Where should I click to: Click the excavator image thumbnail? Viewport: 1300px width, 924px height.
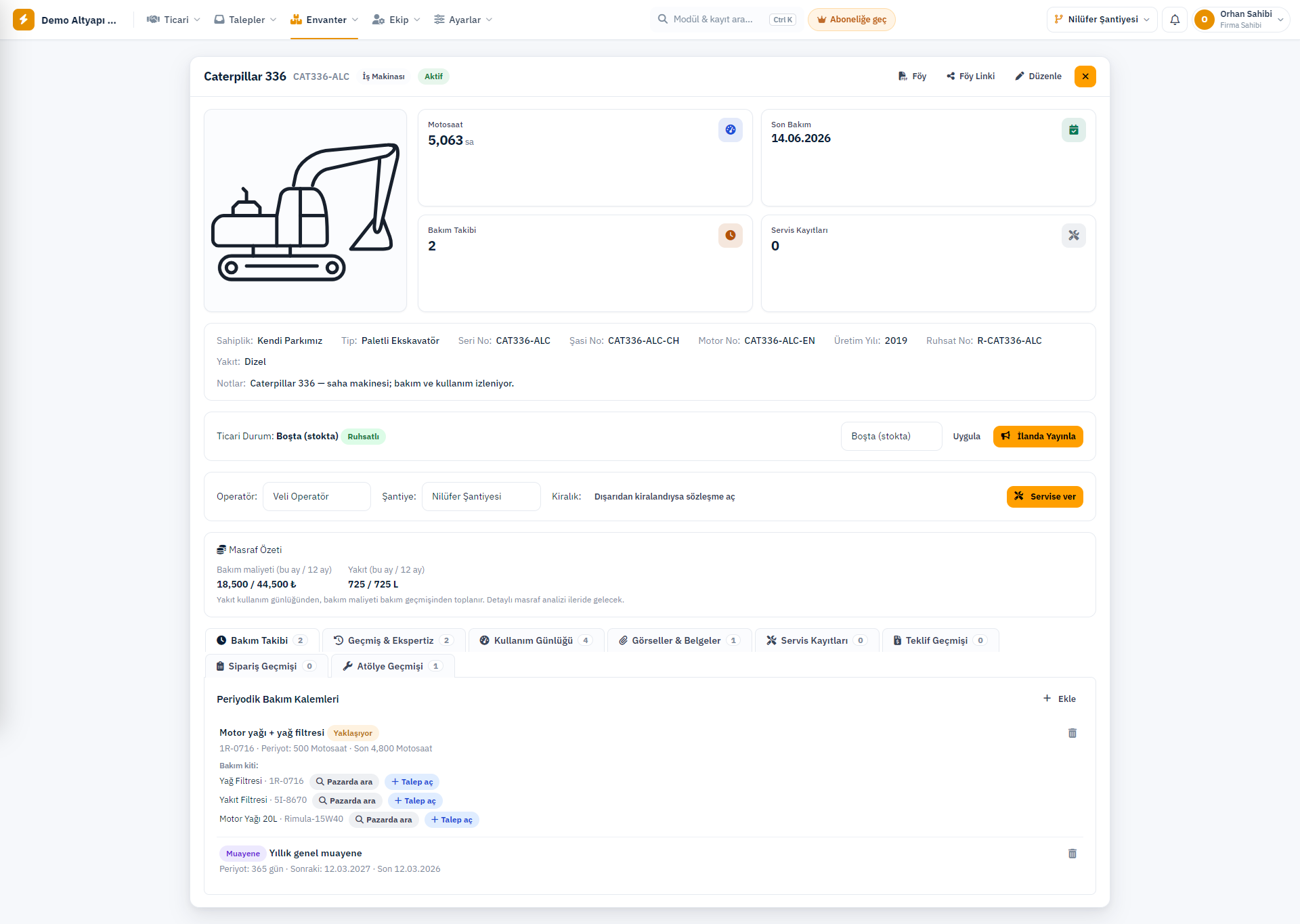305,211
